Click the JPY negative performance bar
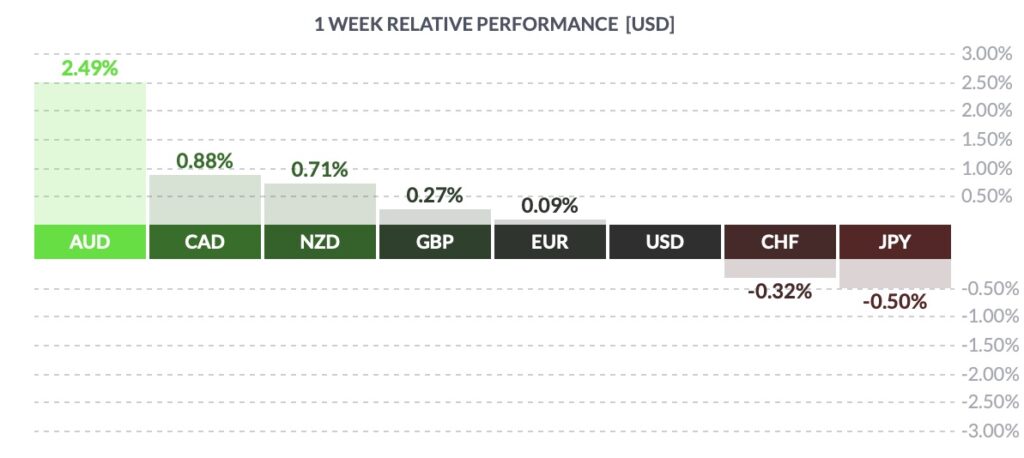Screen dimensions: 1024x458 895,274
